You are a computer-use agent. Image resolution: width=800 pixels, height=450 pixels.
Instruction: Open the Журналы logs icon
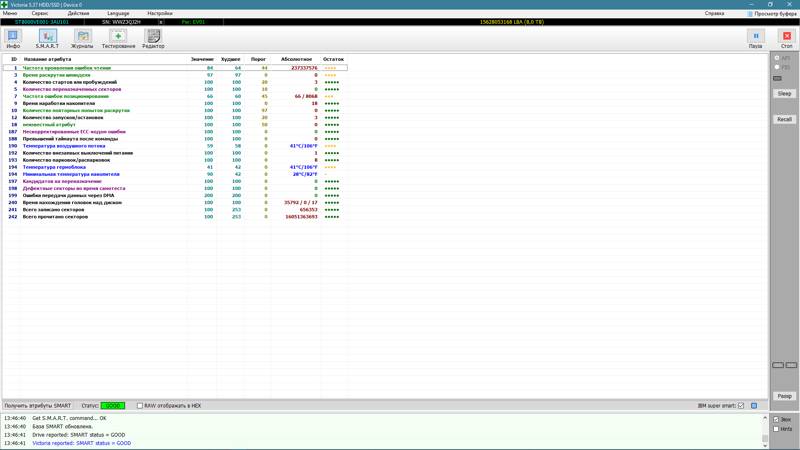pyautogui.click(x=82, y=38)
